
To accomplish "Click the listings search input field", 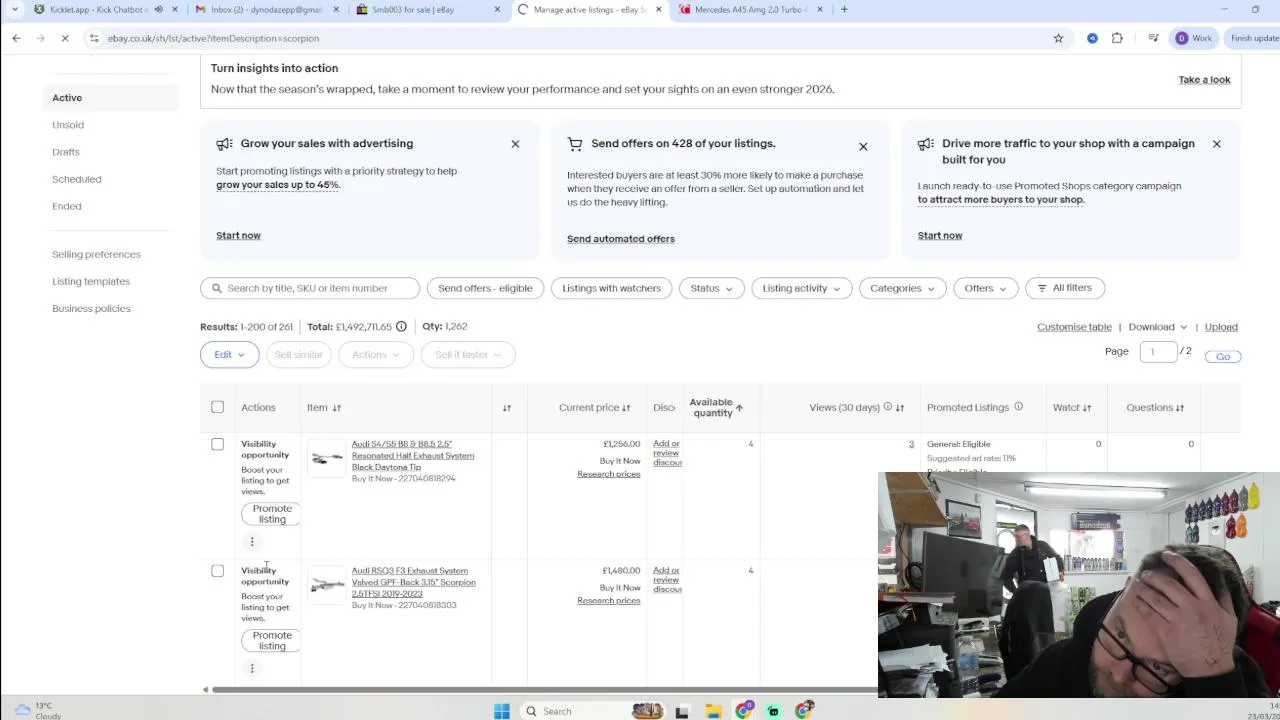I will [x=310, y=288].
